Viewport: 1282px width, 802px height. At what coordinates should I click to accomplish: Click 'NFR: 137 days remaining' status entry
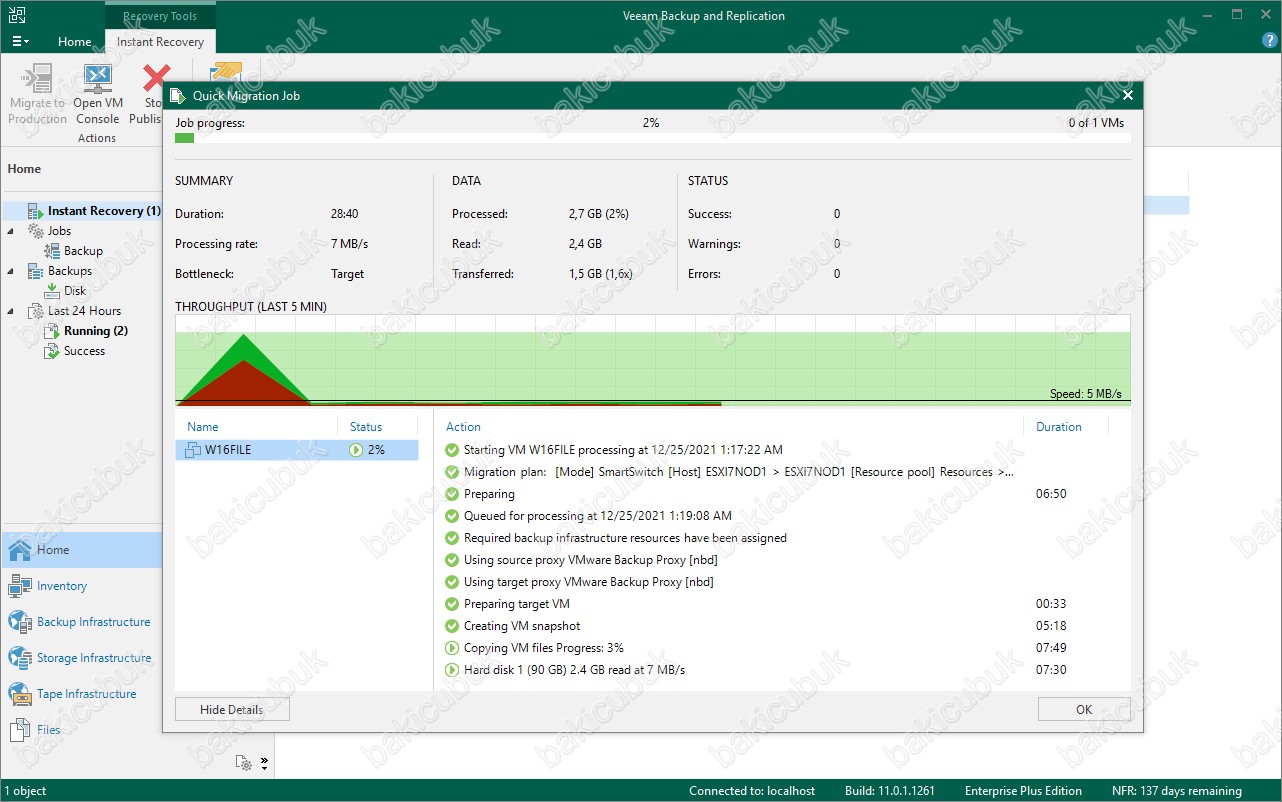[x=1177, y=791]
